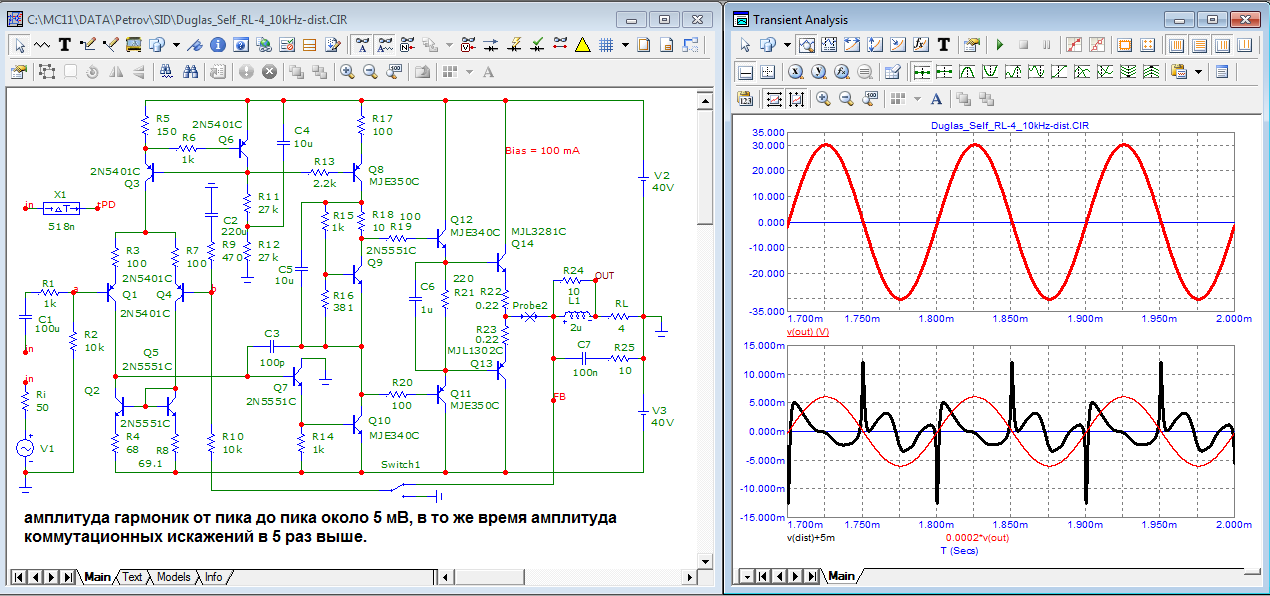
Task: Toggle the schematic grid display
Action: [606, 45]
